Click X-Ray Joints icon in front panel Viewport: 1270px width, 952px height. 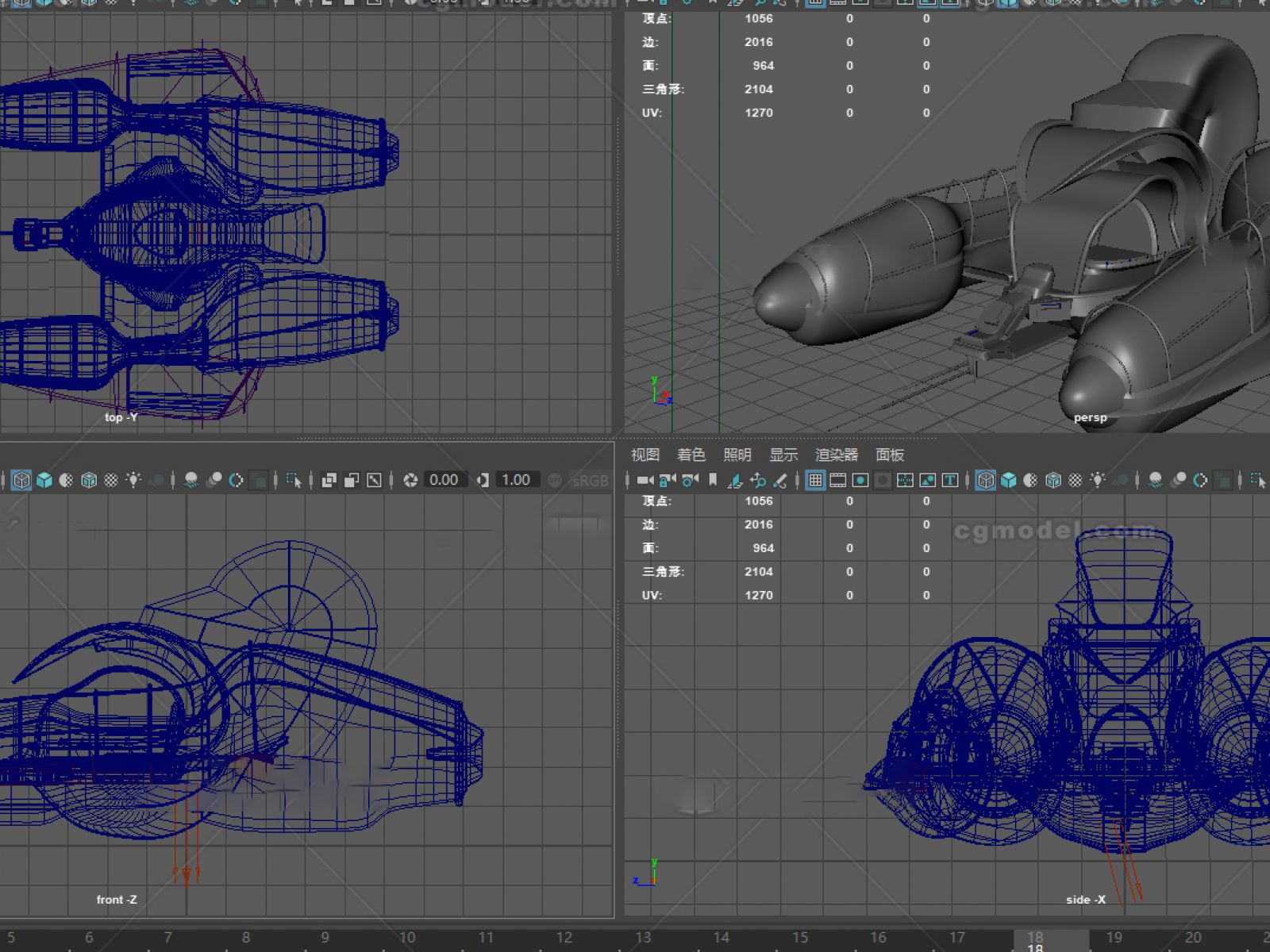(x=374, y=480)
